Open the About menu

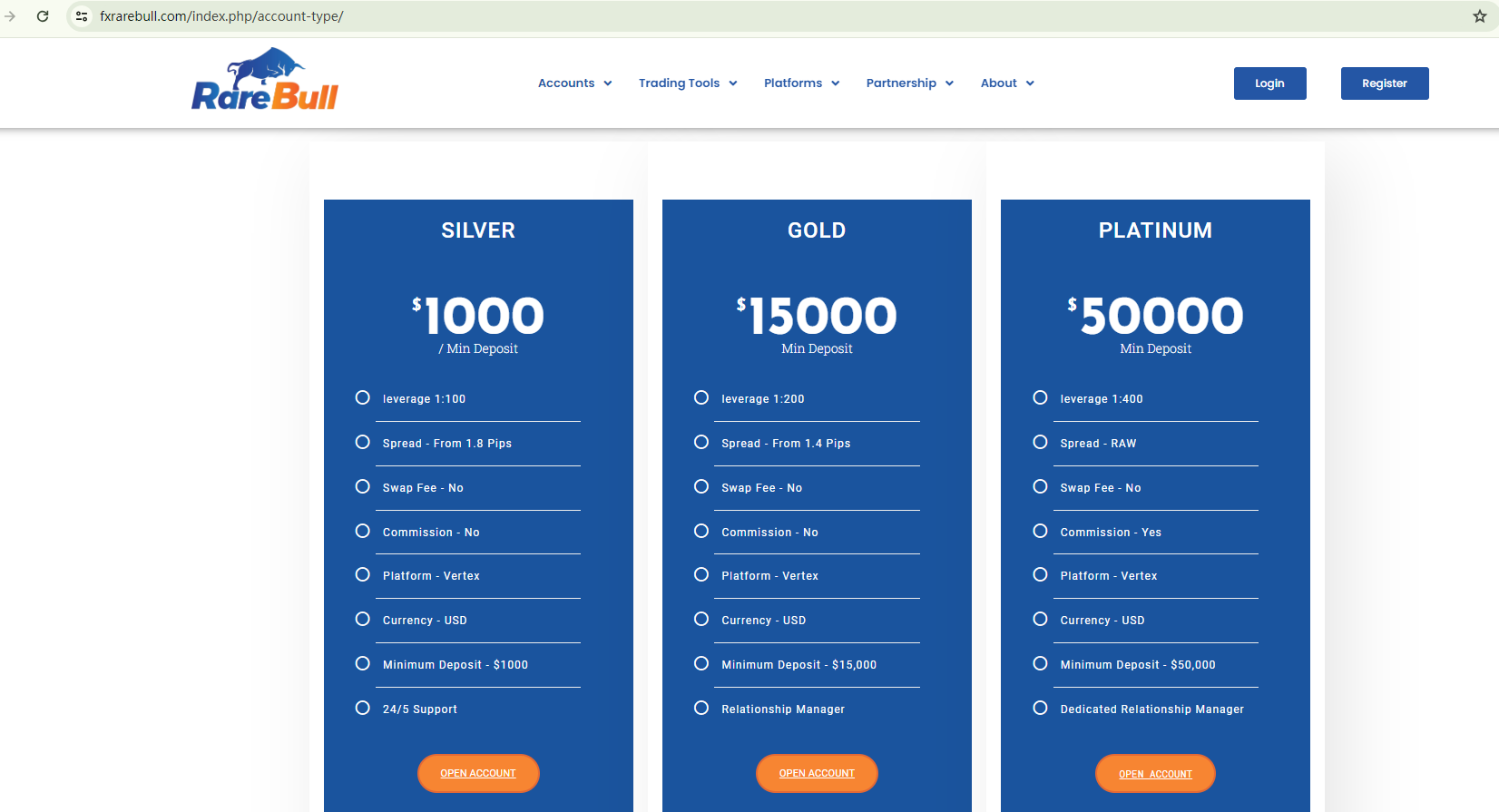tap(1007, 83)
